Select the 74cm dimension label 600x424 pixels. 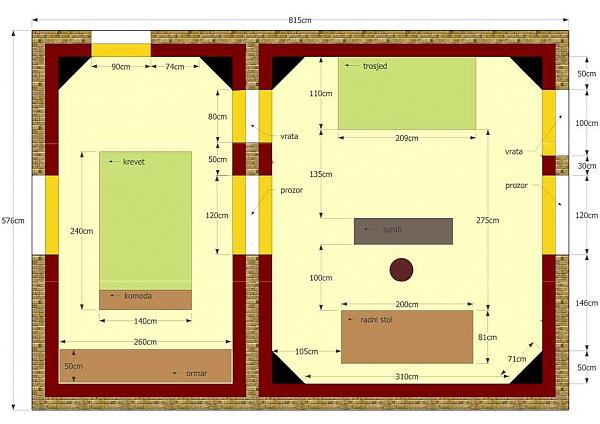175,67
